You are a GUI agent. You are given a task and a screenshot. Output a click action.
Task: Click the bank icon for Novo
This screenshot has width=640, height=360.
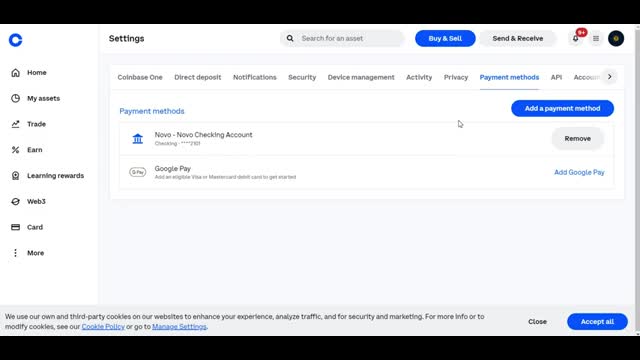[138, 138]
